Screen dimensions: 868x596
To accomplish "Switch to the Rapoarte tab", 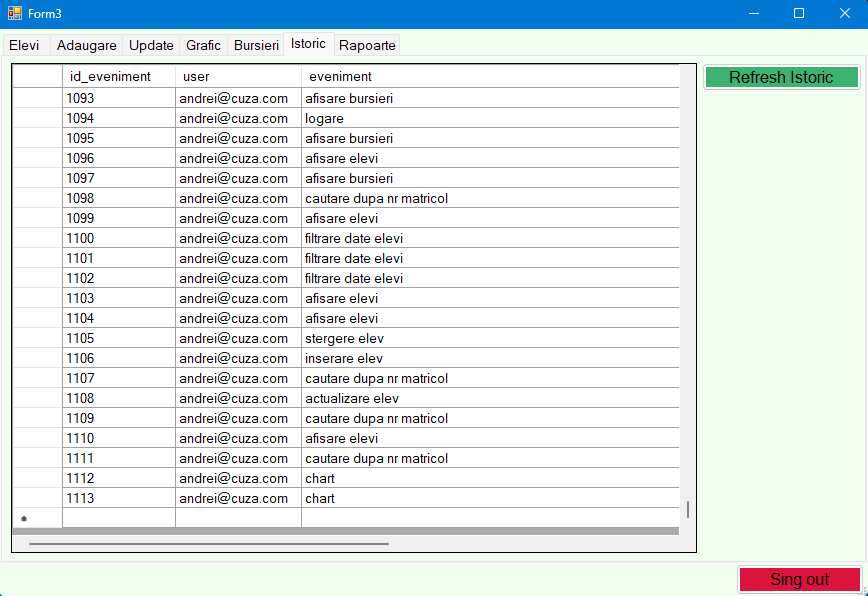I will pos(366,45).
